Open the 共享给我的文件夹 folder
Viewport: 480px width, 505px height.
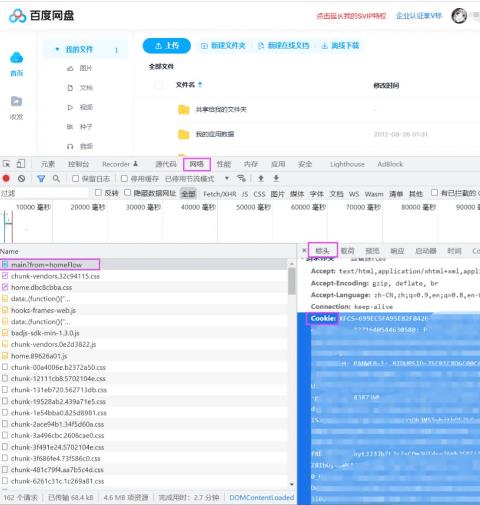click(221, 109)
